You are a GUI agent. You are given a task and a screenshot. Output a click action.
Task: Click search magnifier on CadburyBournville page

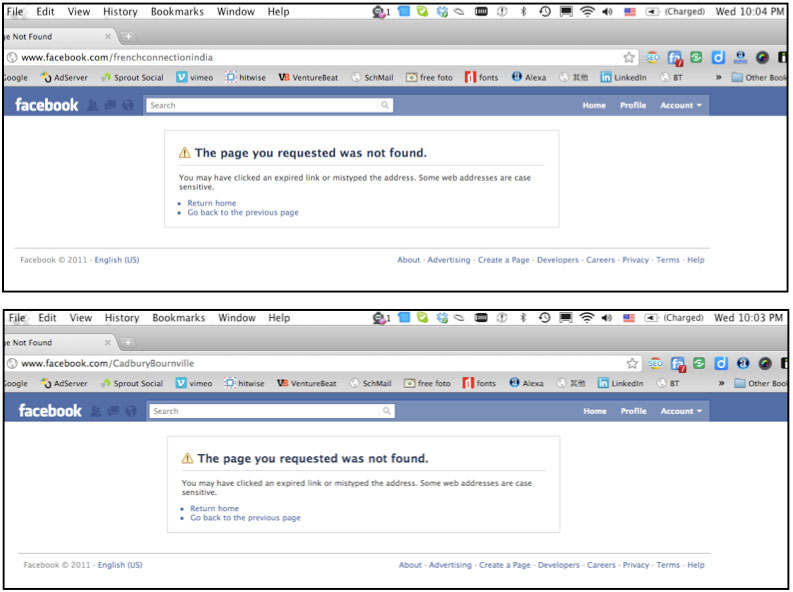[387, 411]
